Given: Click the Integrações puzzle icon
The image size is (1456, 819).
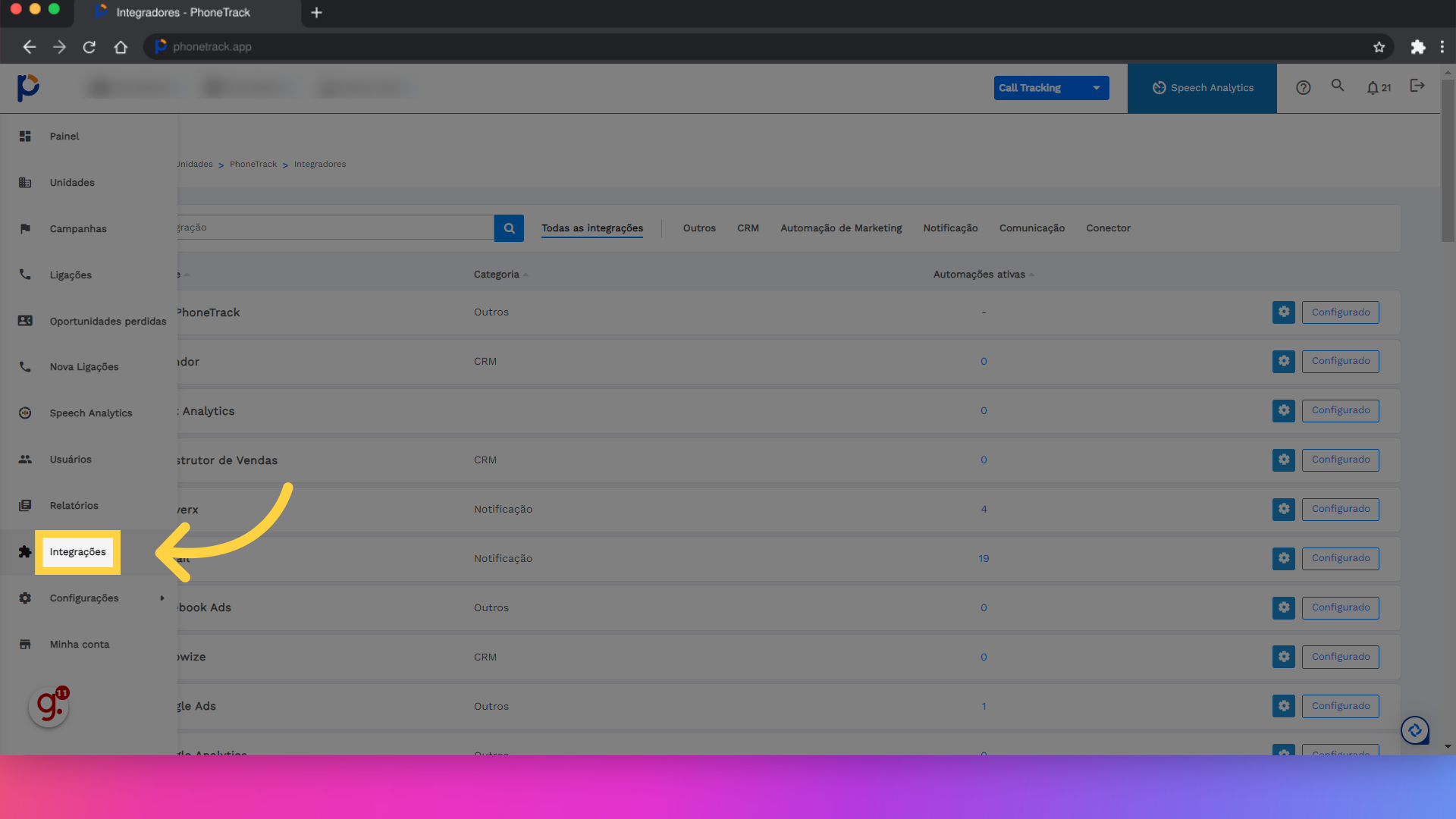Looking at the screenshot, I should (x=25, y=552).
